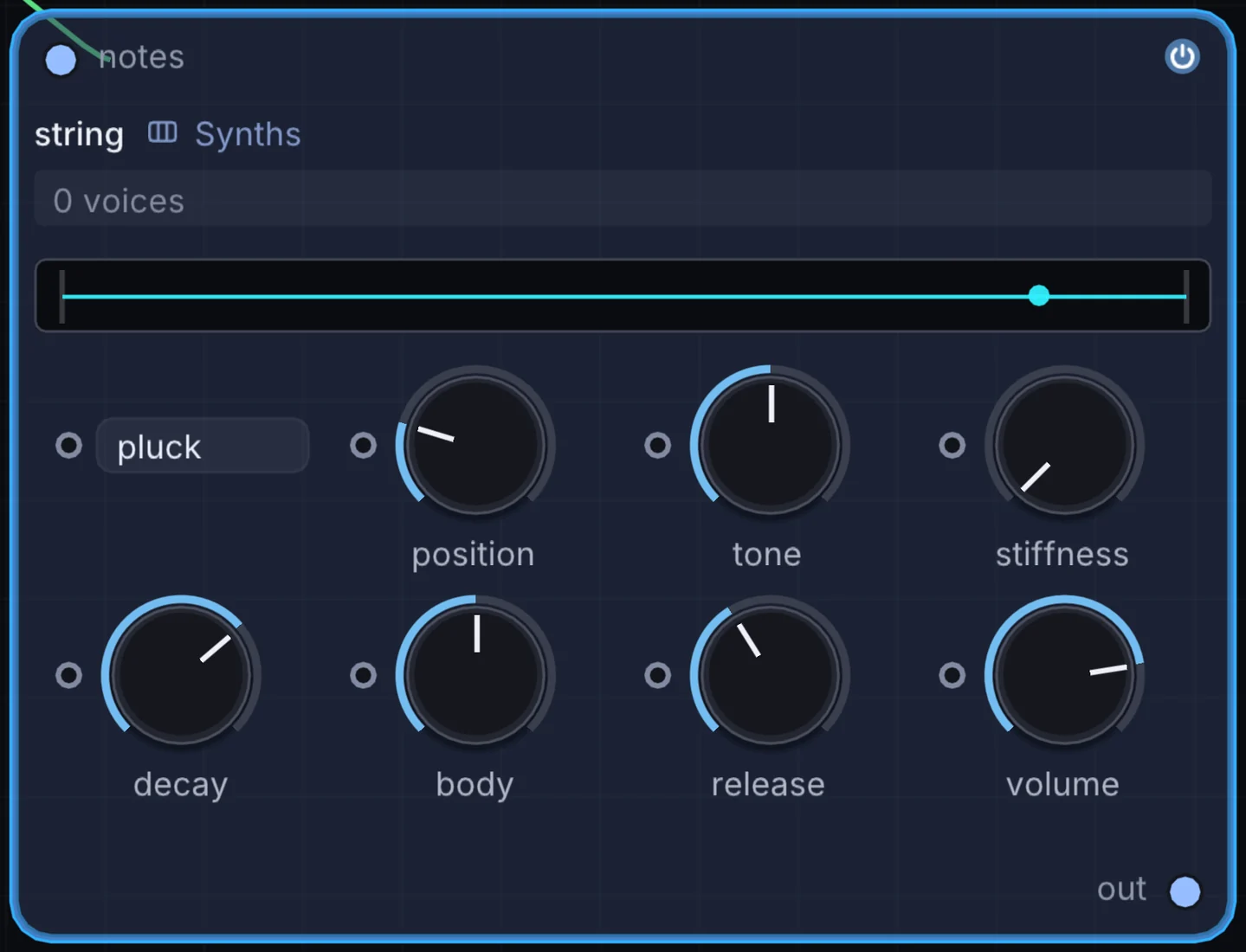Click the 'decay' knob label
The width and height of the screenshot is (1246, 952).
pyautogui.click(x=181, y=785)
